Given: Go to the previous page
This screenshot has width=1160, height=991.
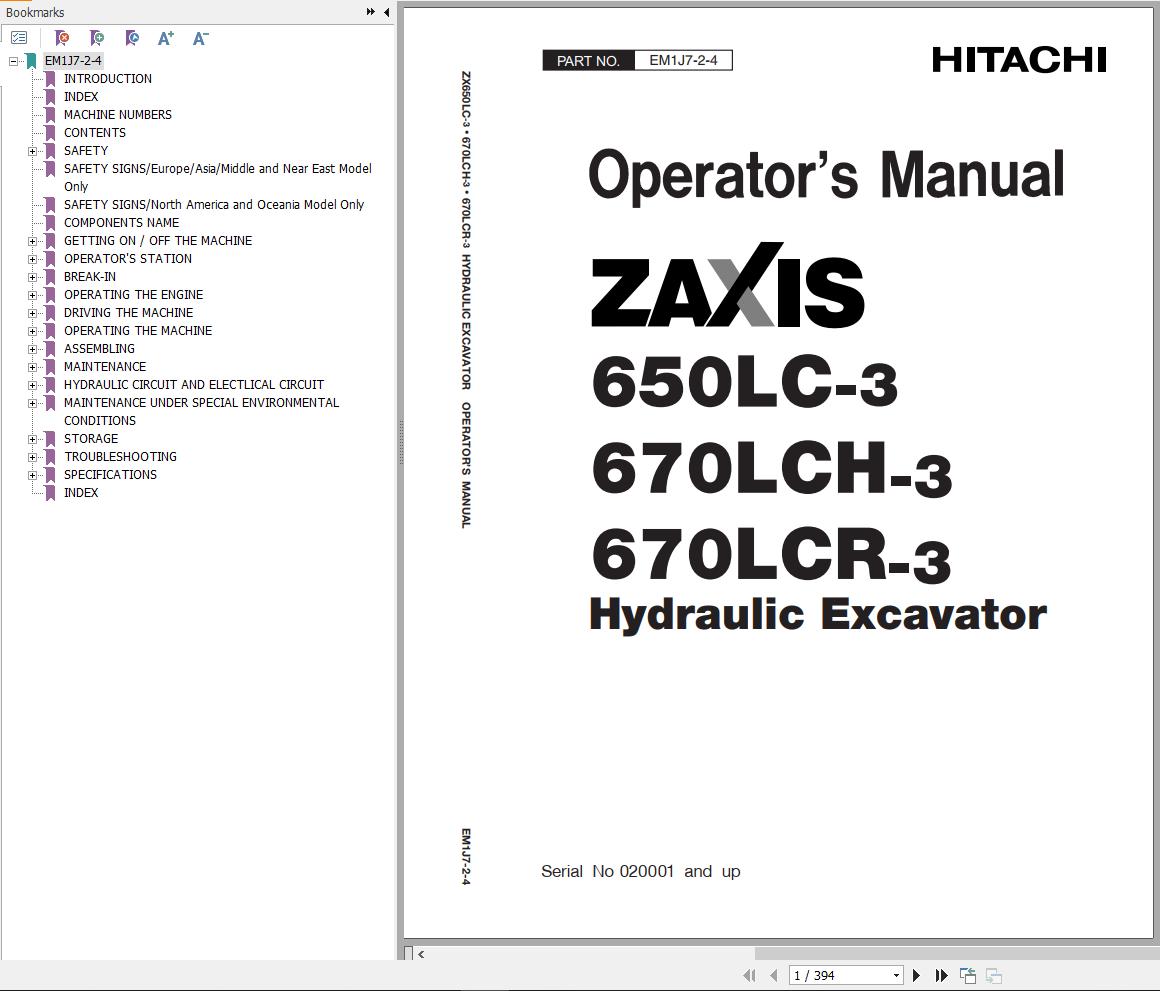Looking at the screenshot, I should 774,975.
